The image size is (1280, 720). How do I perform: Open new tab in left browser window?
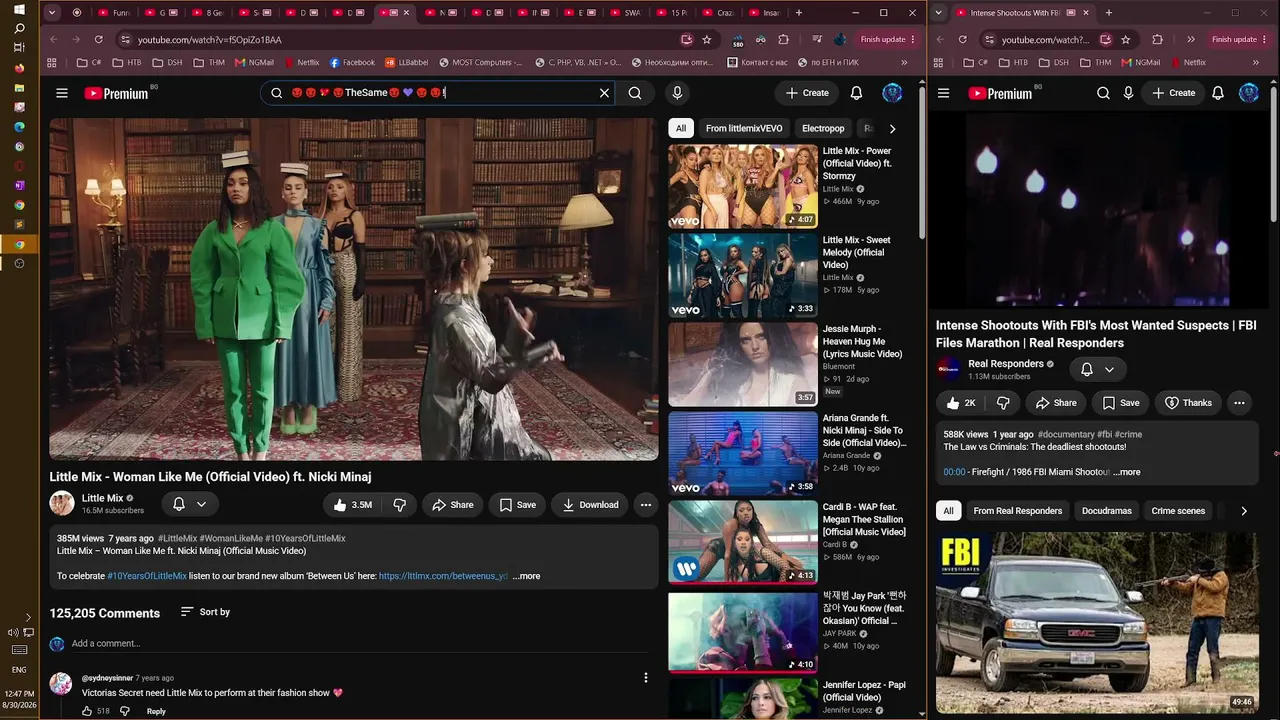(798, 13)
